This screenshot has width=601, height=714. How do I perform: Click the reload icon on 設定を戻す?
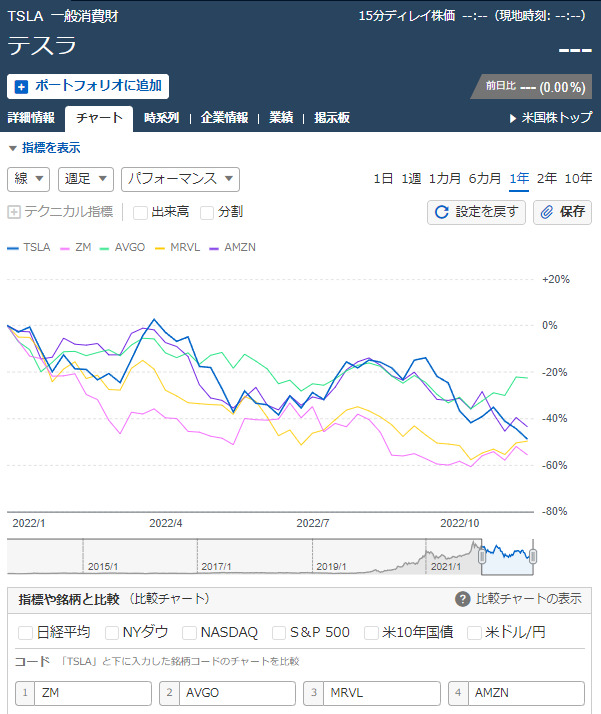click(x=441, y=212)
